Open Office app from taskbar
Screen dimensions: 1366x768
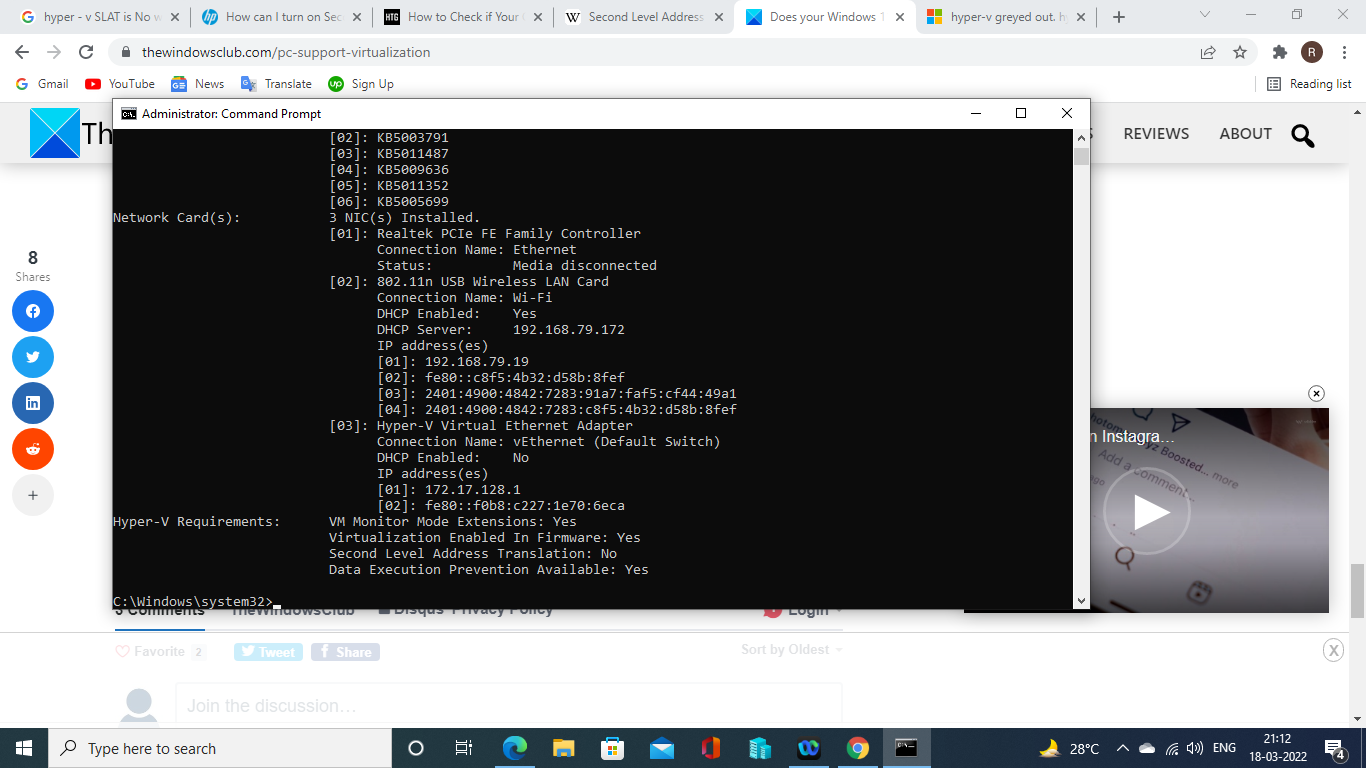(711, 748)
